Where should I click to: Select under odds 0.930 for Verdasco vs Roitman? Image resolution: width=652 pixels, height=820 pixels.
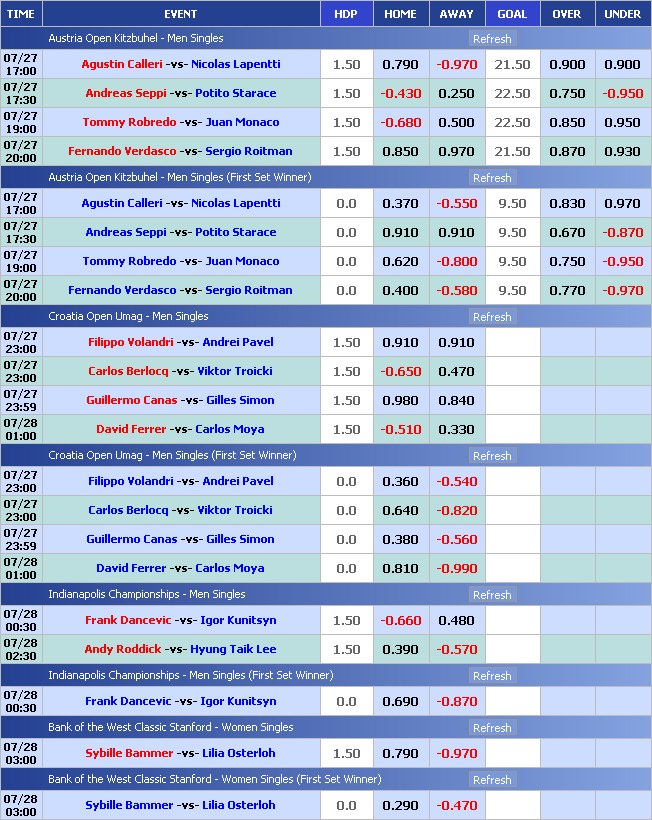click(622, 152)
